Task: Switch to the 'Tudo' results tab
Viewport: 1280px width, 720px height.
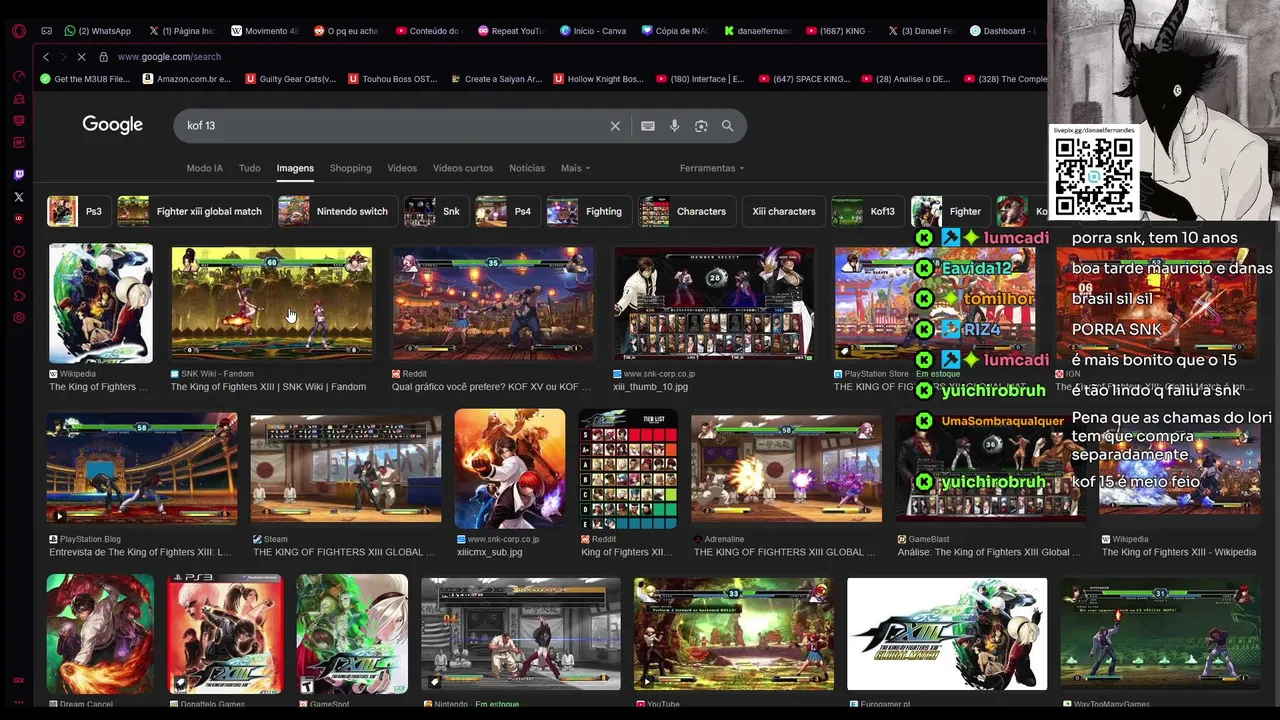Action: [x=250, y=168]
